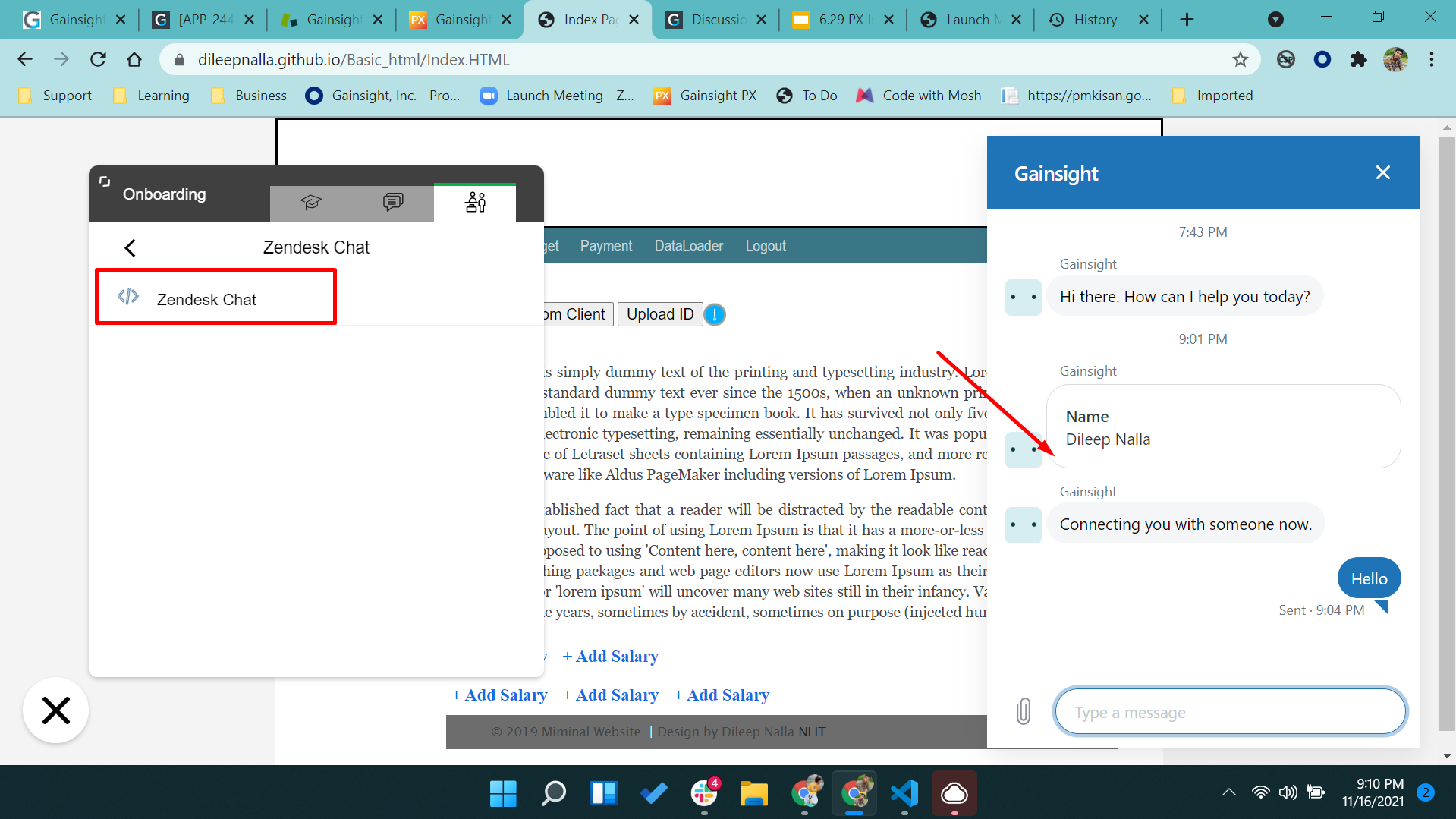This screenshot has height=819, width=1456.
Task: Switch to the Discussion tab
Action: click(715, 20)
